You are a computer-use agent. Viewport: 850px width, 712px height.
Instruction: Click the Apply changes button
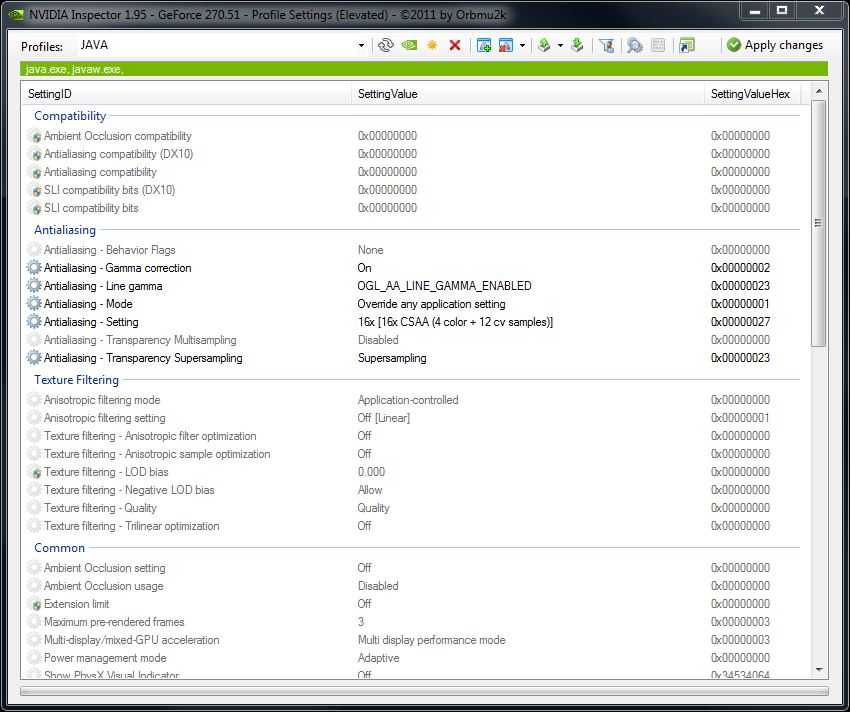click(x=775, y=45)
